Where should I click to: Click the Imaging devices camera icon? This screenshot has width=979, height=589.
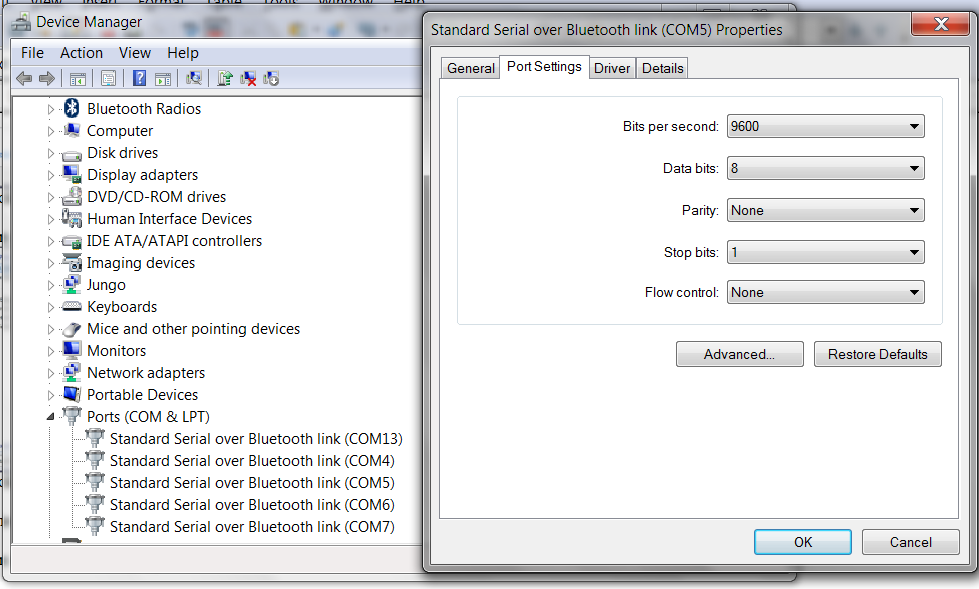(x=72, y=262)
